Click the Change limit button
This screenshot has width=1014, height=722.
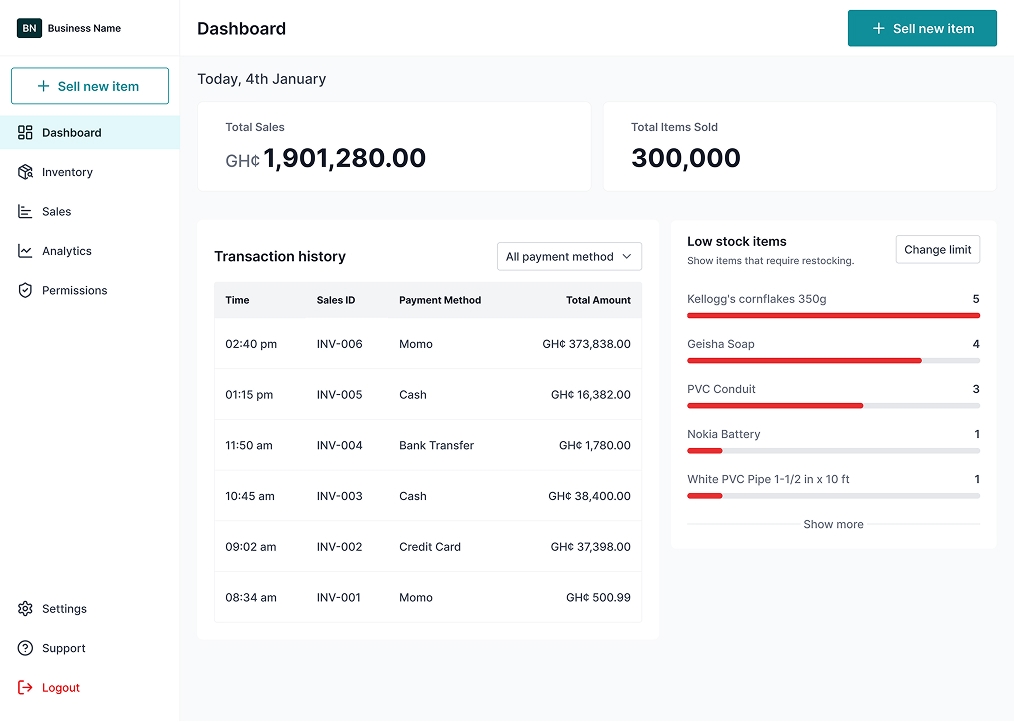click(x=937, y=249)
